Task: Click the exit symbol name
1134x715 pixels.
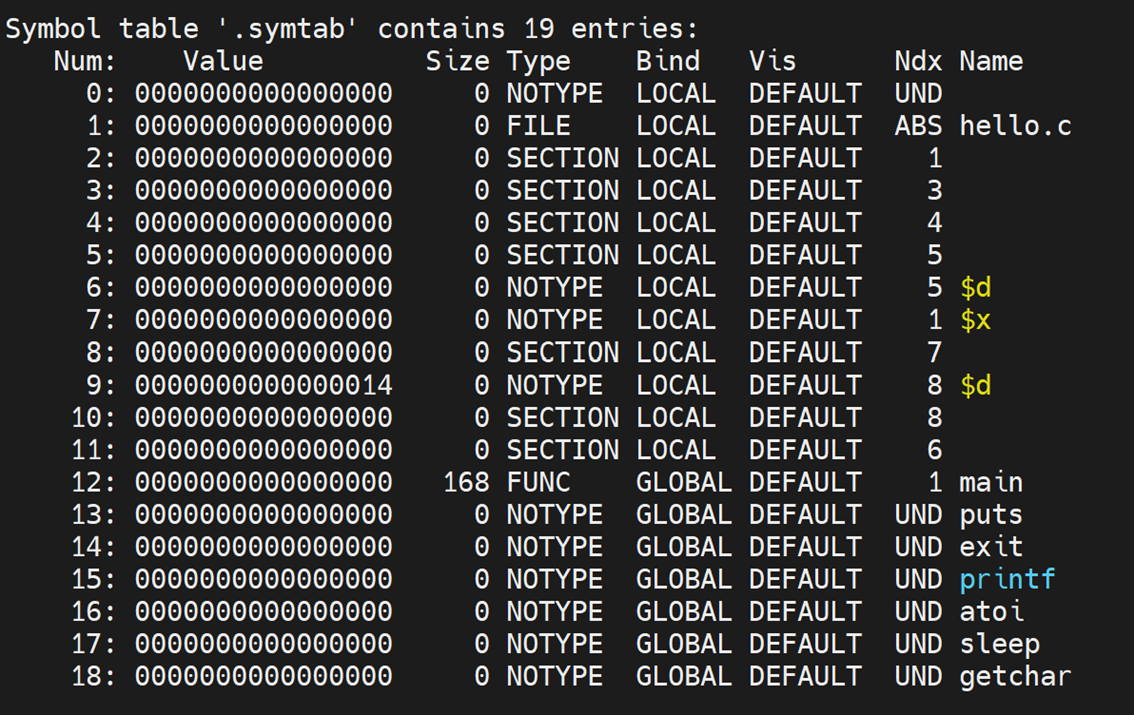Action: (x=991, y=547)
